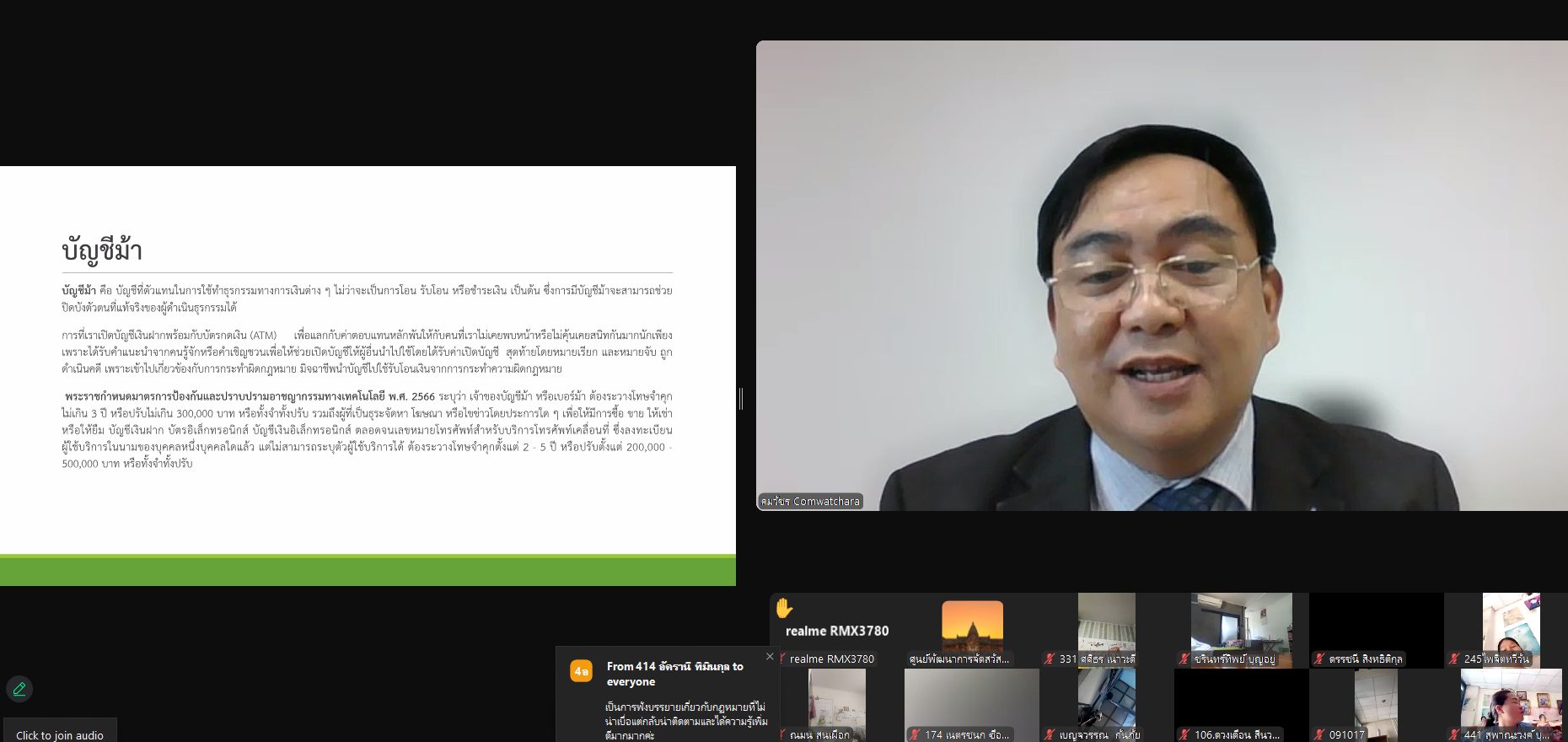Viewport: 1568px width, 742px height.
Task: Click the speaker name label Comwatchara
Action: [810, 501]
